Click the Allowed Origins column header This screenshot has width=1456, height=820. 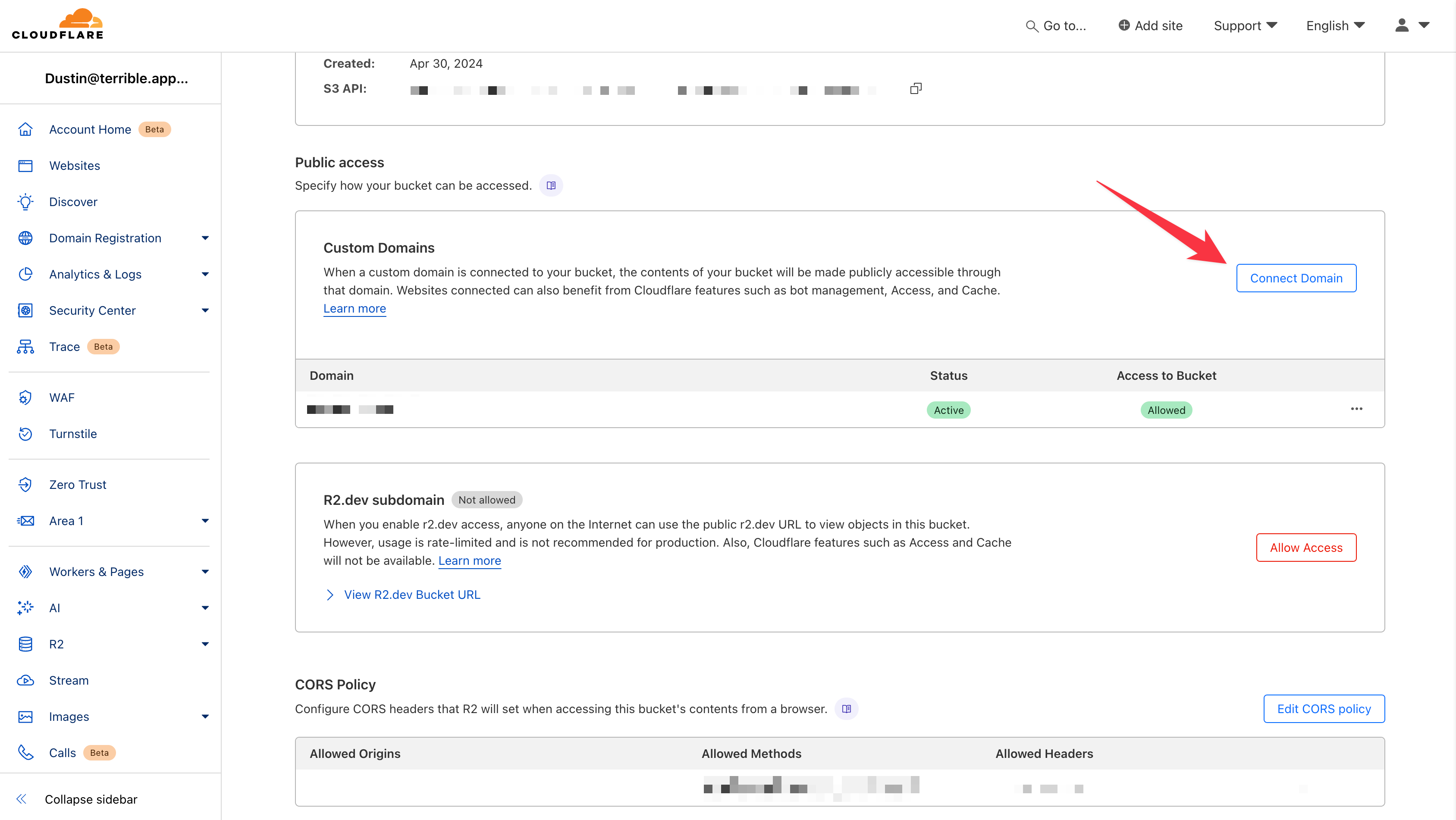pos(355,753)
